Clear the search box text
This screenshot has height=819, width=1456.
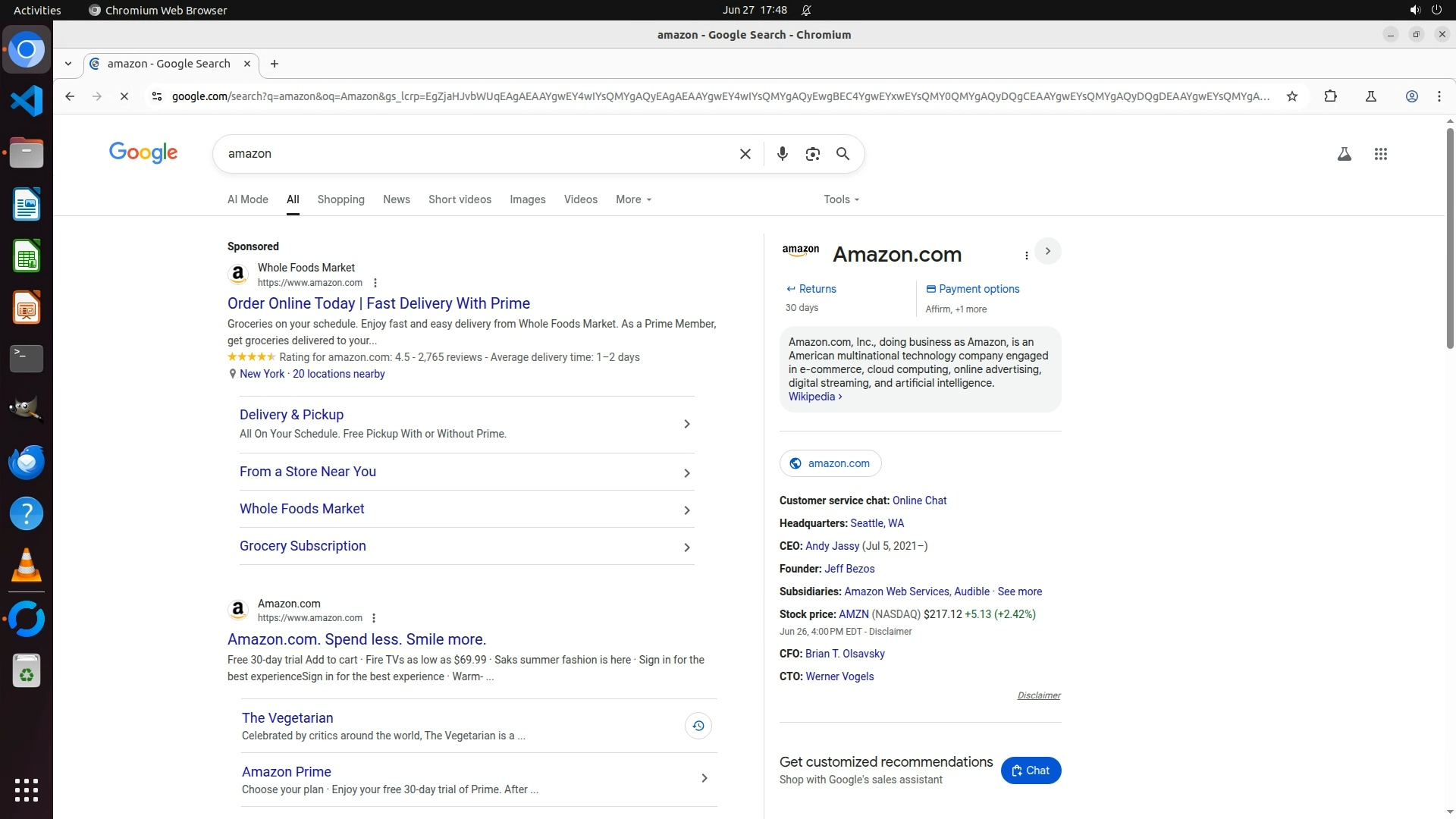745,154
